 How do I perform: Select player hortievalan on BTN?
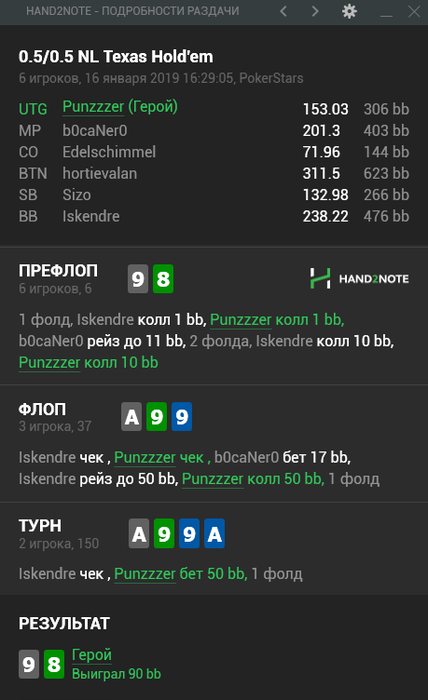point(100,174)
